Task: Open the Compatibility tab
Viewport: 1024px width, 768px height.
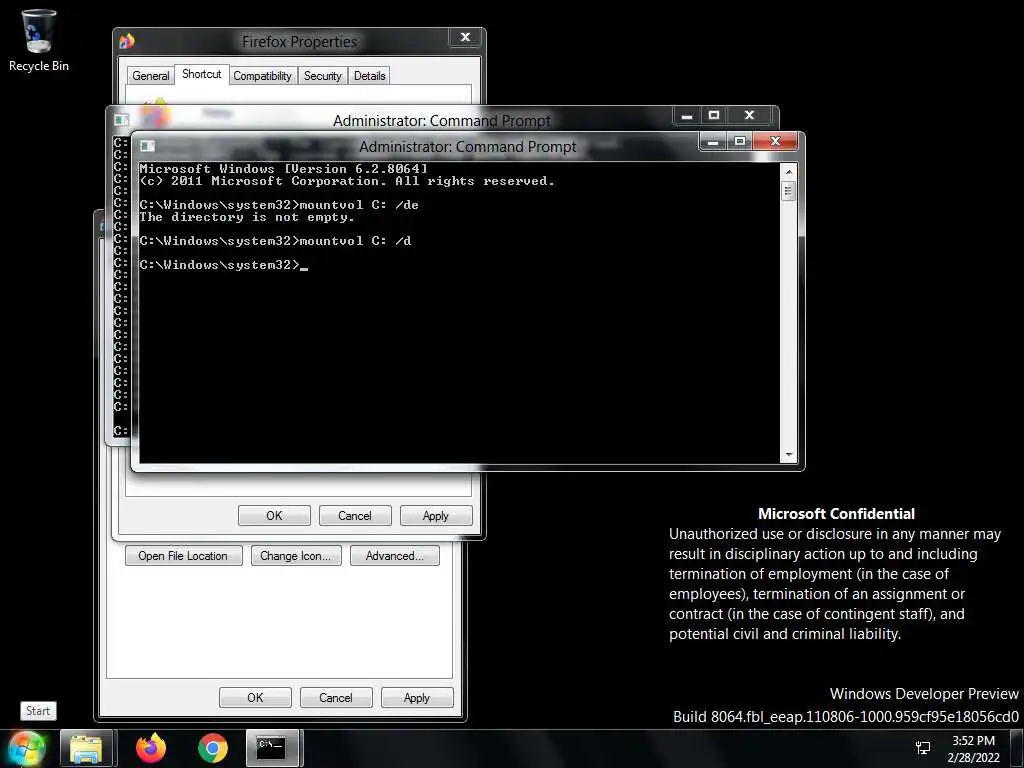Action: [263, 76]
